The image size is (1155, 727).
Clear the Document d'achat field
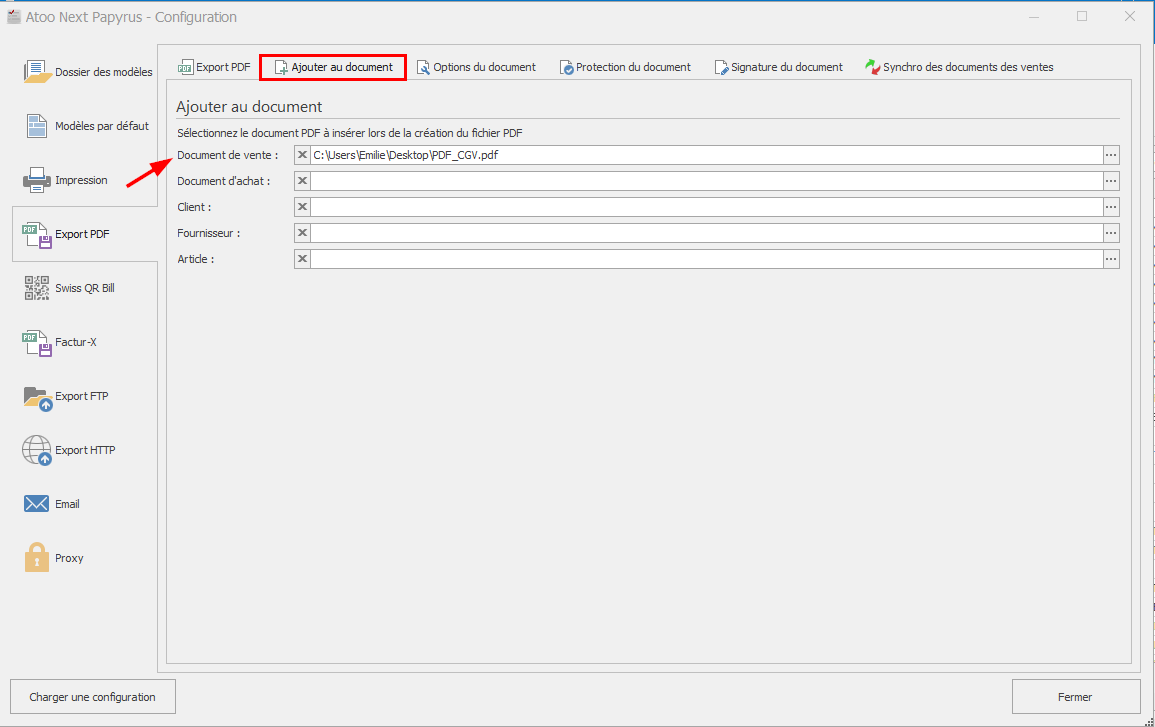pos(303,181)
